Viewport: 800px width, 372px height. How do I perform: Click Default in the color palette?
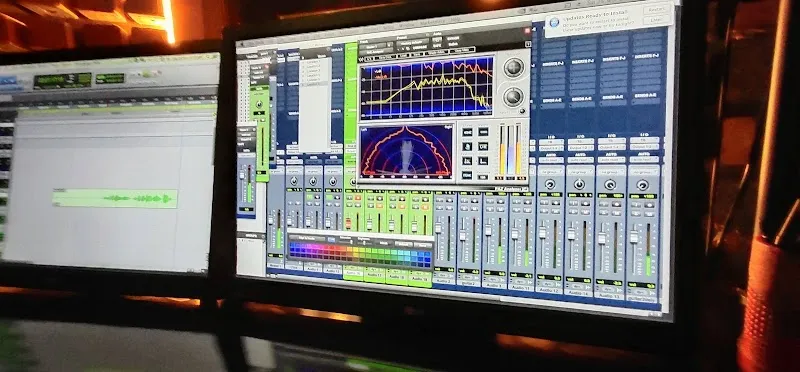pos(405,244)
